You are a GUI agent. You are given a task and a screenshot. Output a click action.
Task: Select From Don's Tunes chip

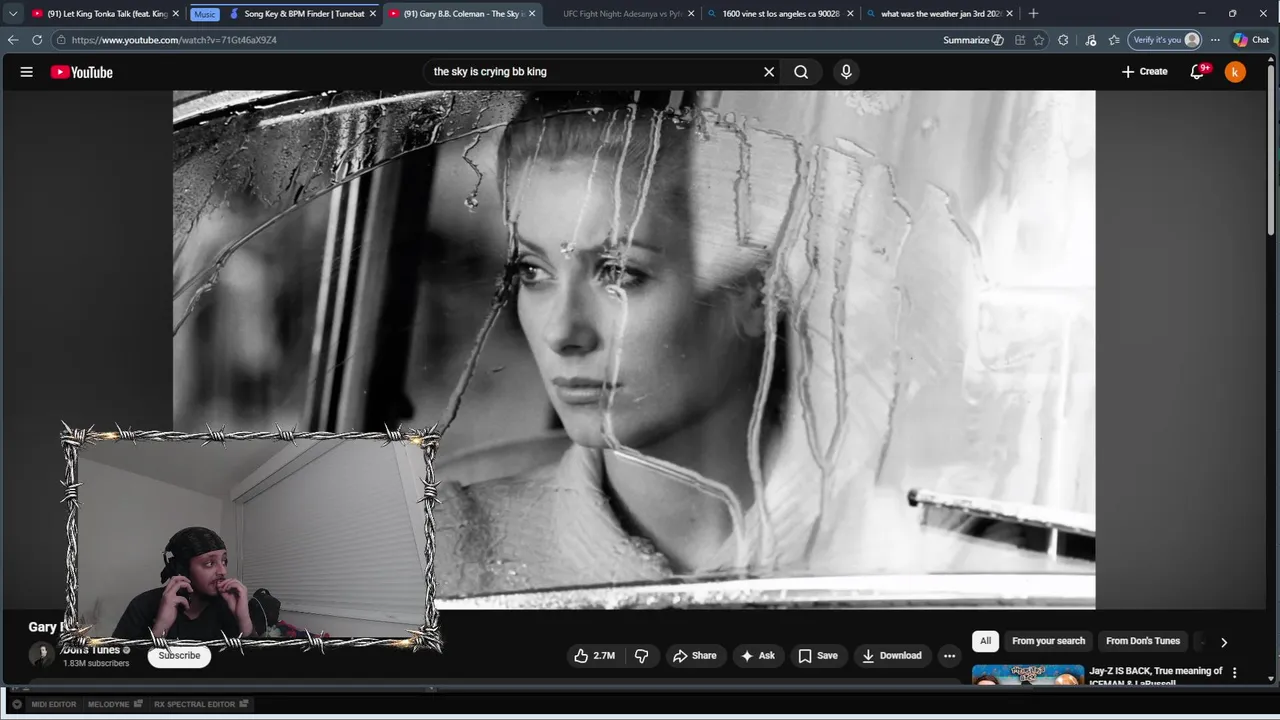pos(1143,641)
